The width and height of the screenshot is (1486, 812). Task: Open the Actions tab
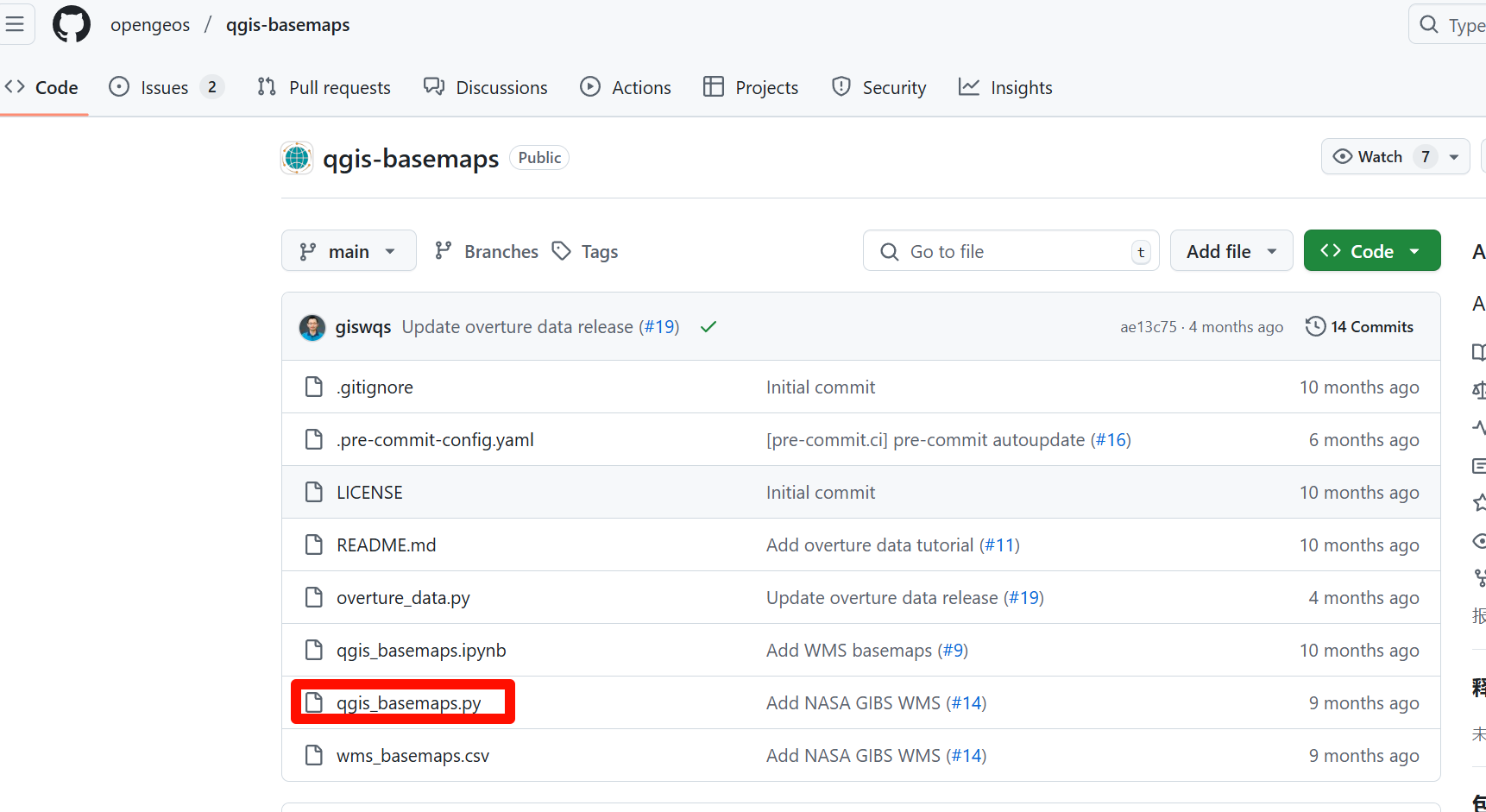[x=626, y=87]
